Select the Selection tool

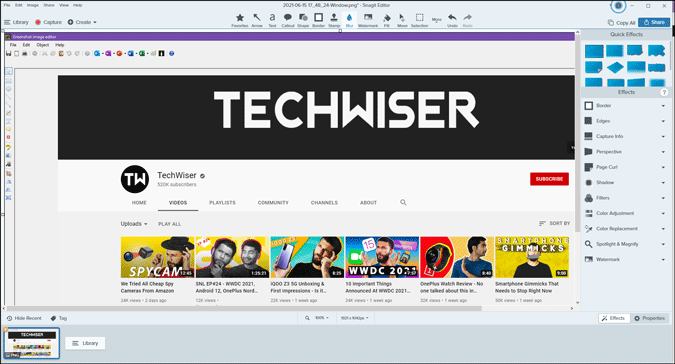[419, 20]
